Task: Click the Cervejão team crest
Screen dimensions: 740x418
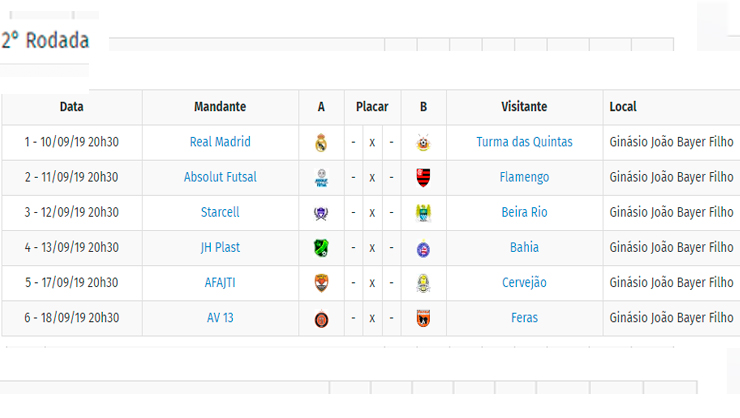Action: [x=423, y=283]
